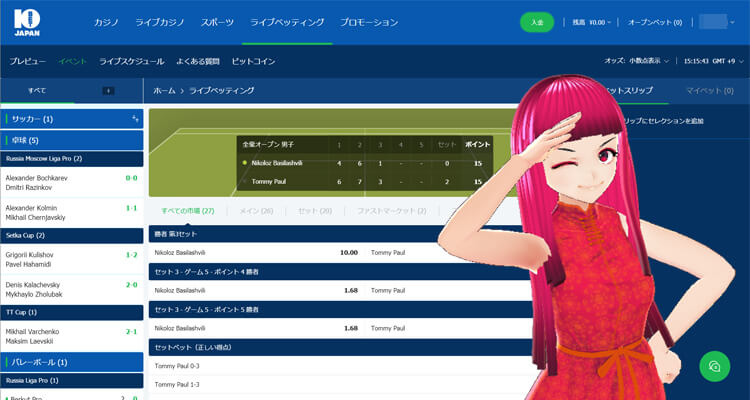
Task: Collapse the Russia Liga Pro (1) league
Action: pos(72,381)
